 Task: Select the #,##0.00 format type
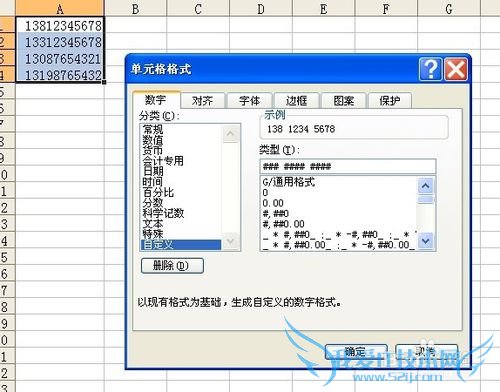[339, 224]
